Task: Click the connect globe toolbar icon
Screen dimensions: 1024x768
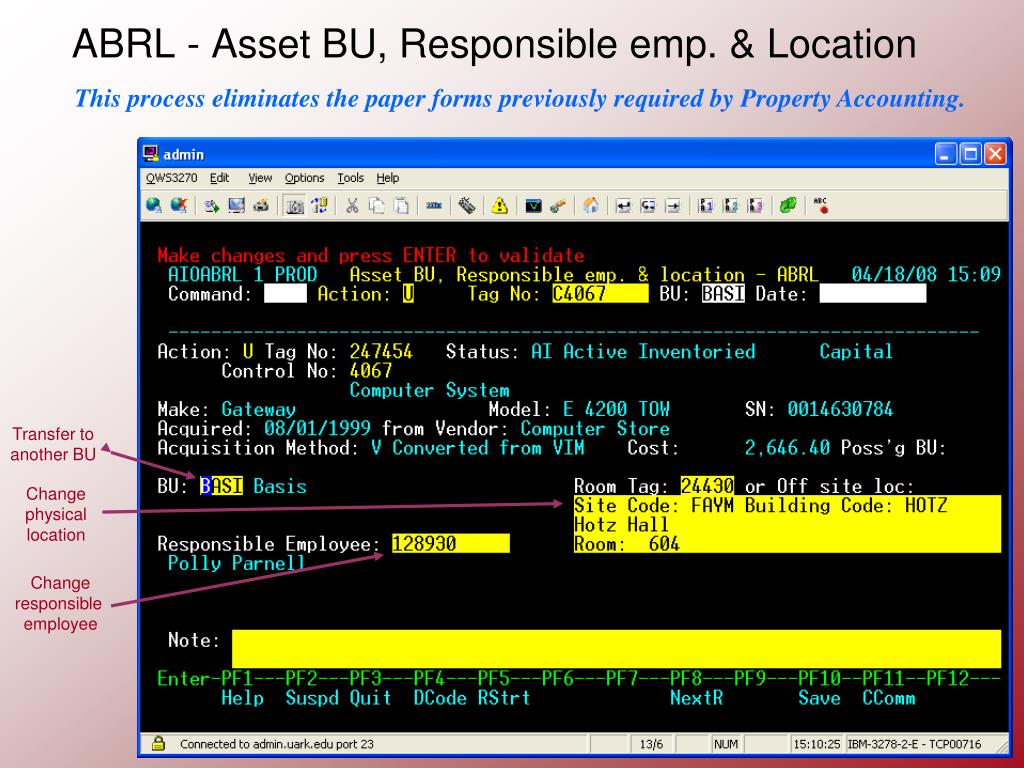Action: (154, 206)
